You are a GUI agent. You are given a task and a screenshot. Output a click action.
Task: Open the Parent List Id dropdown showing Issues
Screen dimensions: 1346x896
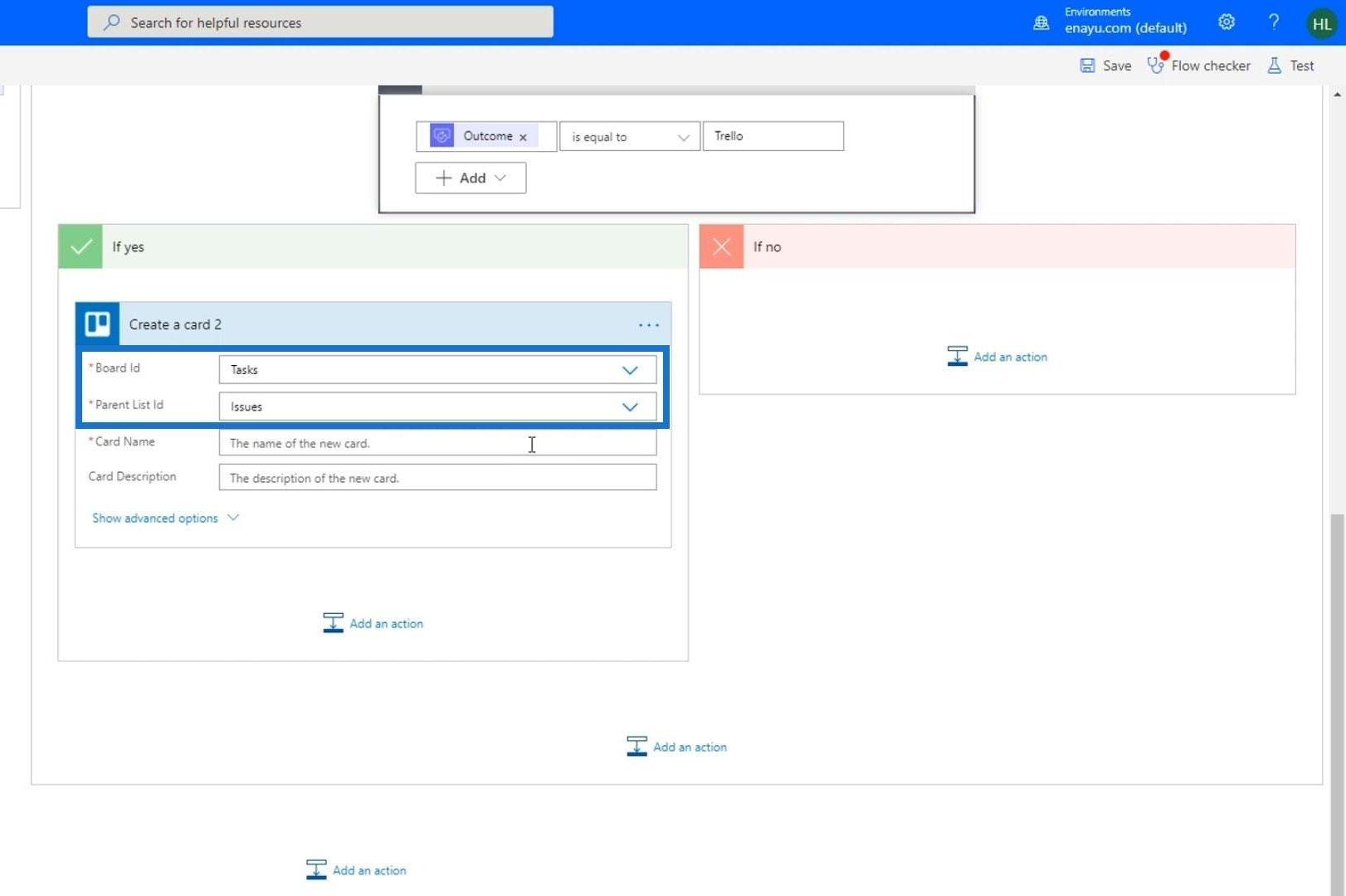pos(437,407)
